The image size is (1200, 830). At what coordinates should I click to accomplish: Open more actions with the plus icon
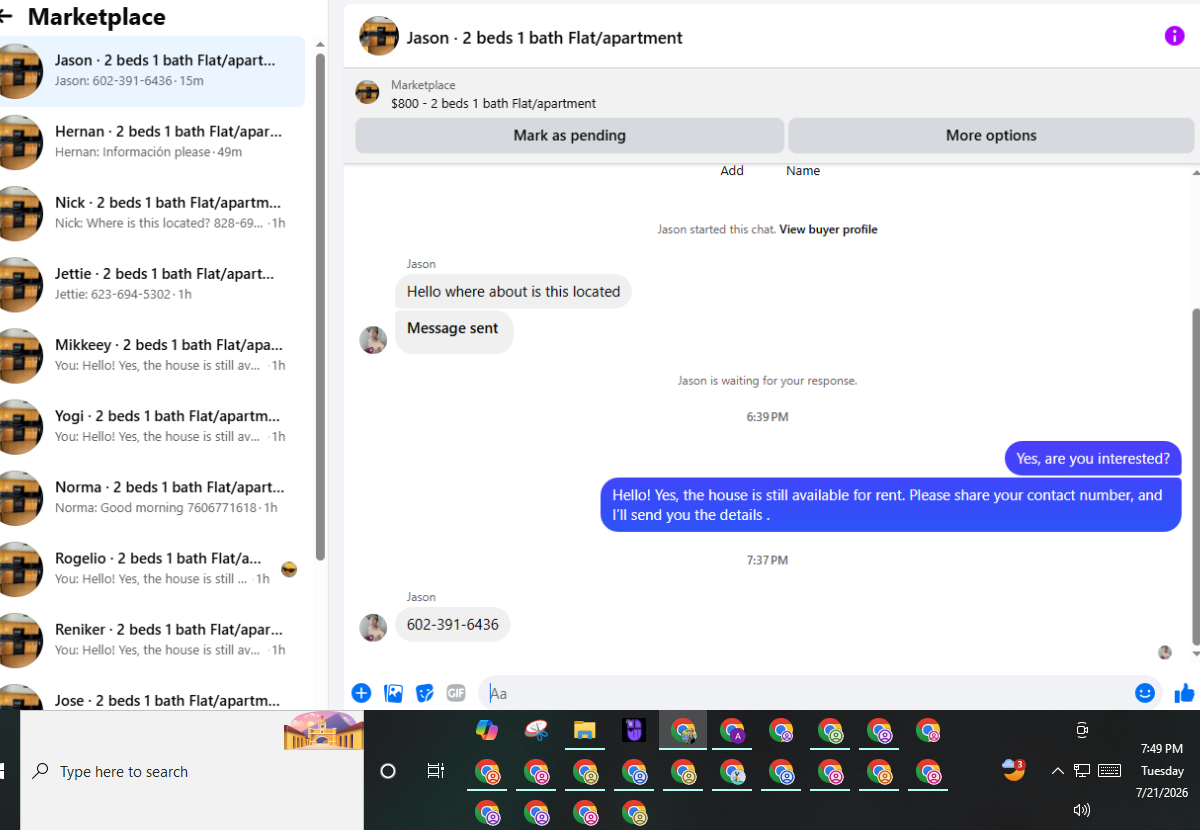tap(362, 693)
